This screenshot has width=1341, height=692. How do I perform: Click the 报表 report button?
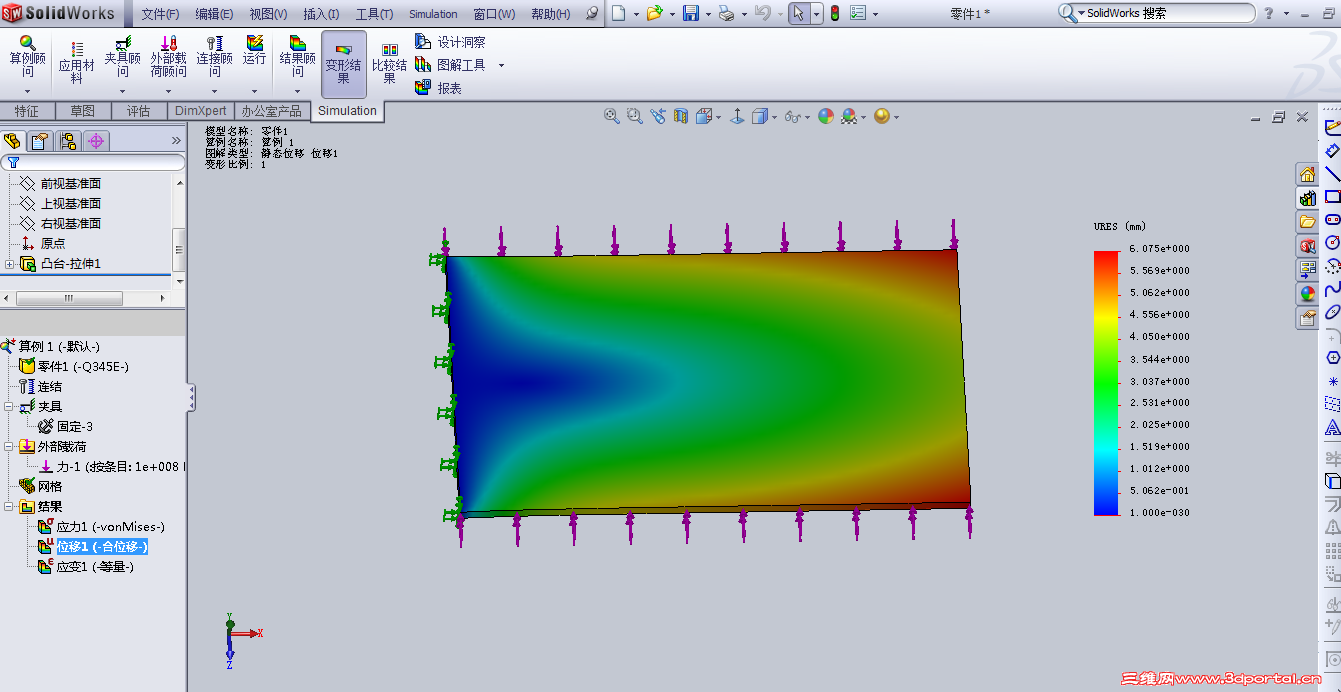pos(438,88)
